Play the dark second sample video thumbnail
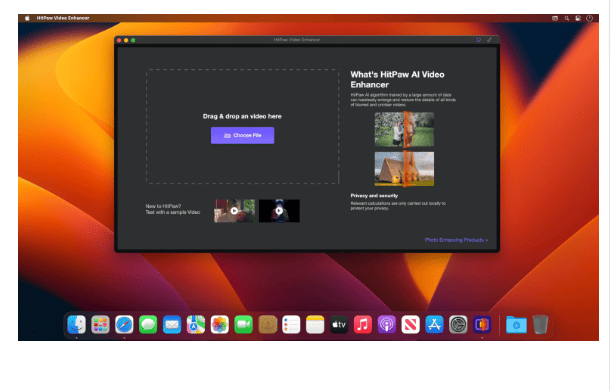The image size is (611, 391). pos(279,211)
